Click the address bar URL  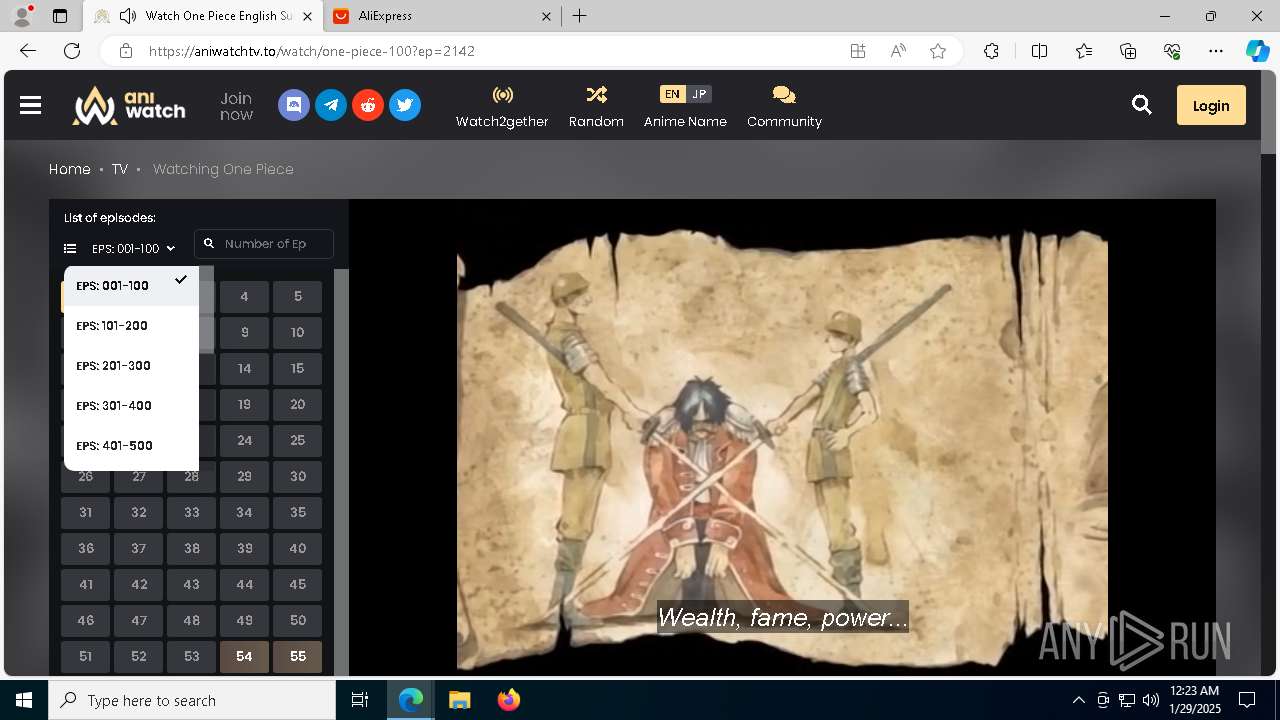[312, 51]
